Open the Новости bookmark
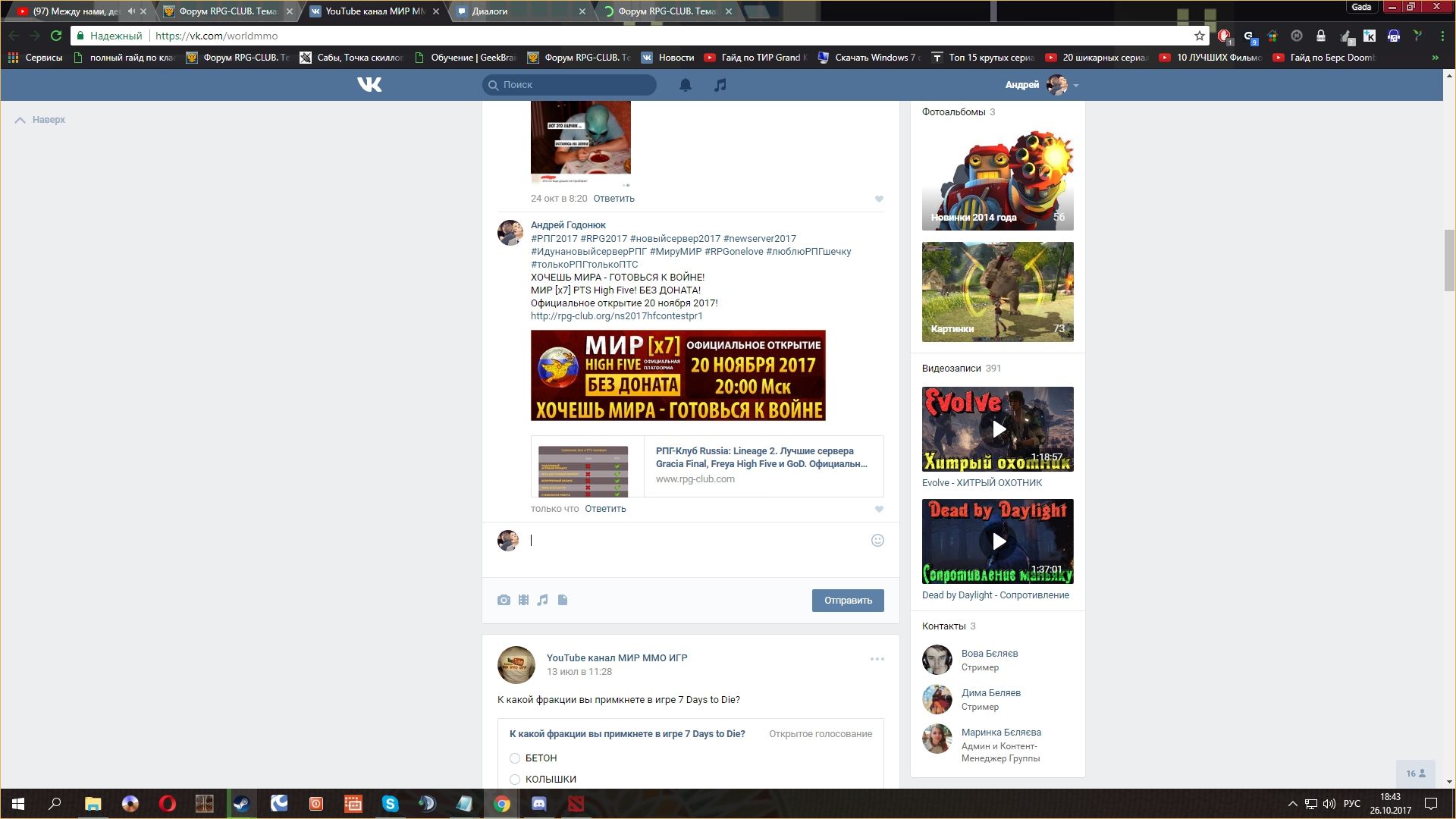 667,58
